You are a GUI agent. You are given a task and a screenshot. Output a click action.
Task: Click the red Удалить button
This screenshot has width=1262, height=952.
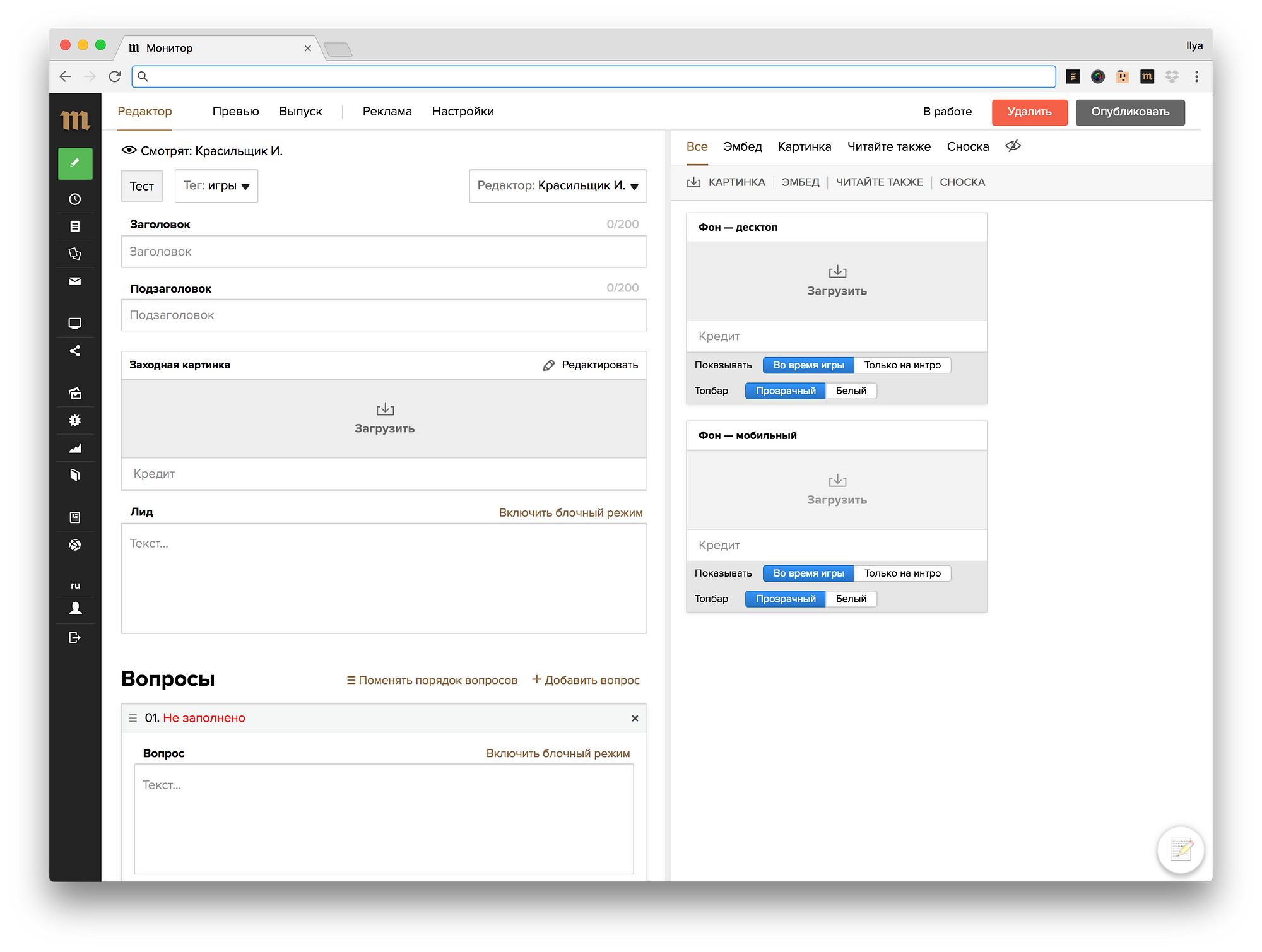click(x=1029, y=112)
